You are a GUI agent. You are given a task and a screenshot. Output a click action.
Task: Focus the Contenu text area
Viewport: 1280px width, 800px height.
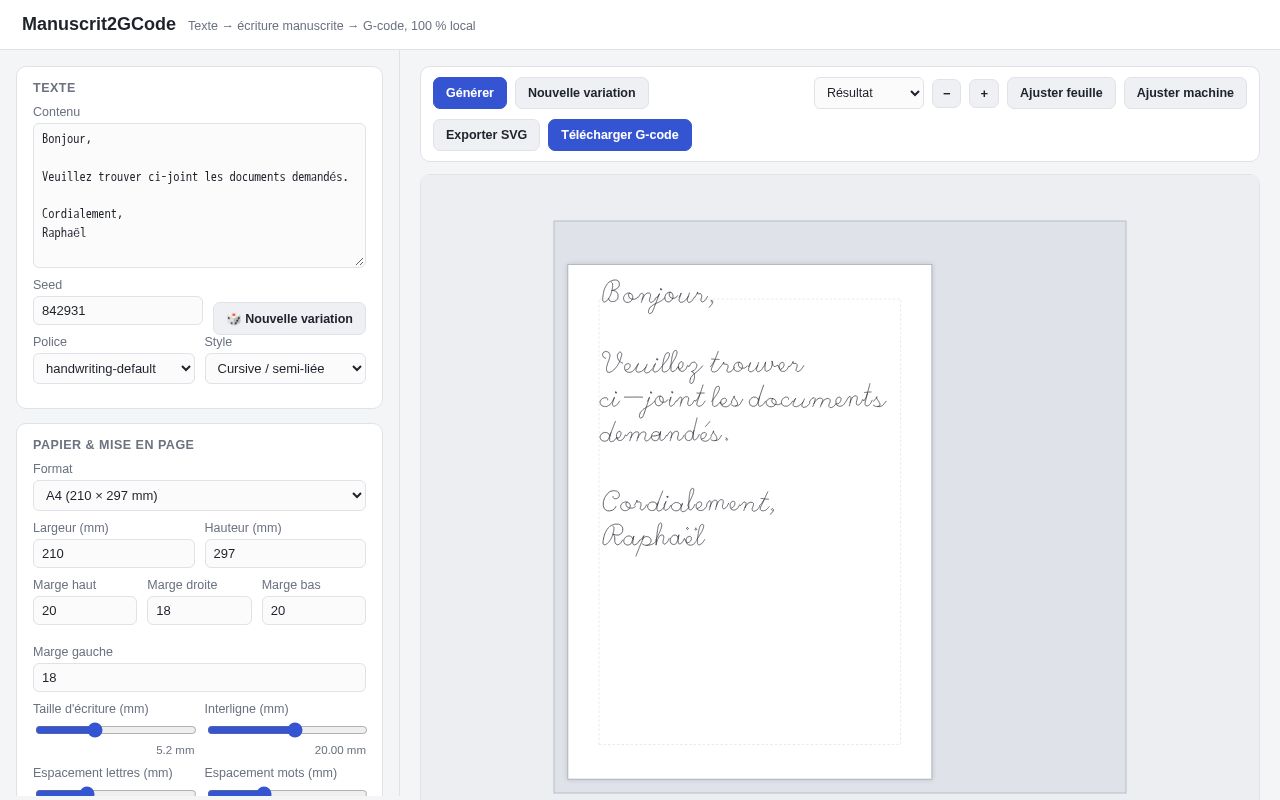point(199,195)
